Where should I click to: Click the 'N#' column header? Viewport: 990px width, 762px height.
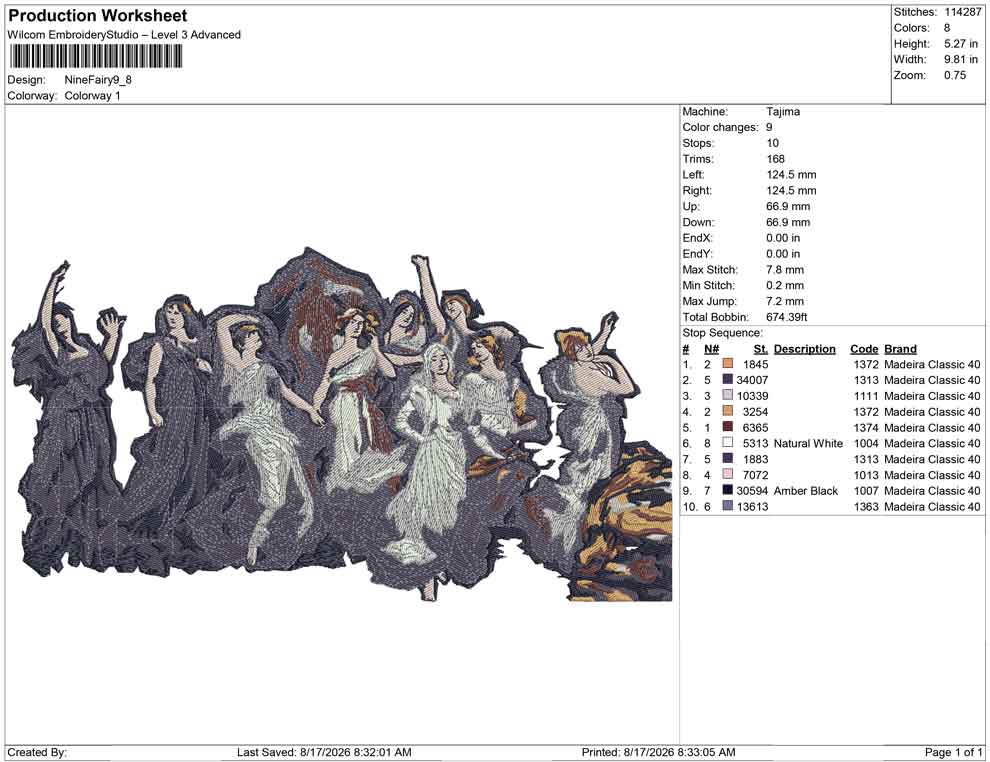[712, 349]
